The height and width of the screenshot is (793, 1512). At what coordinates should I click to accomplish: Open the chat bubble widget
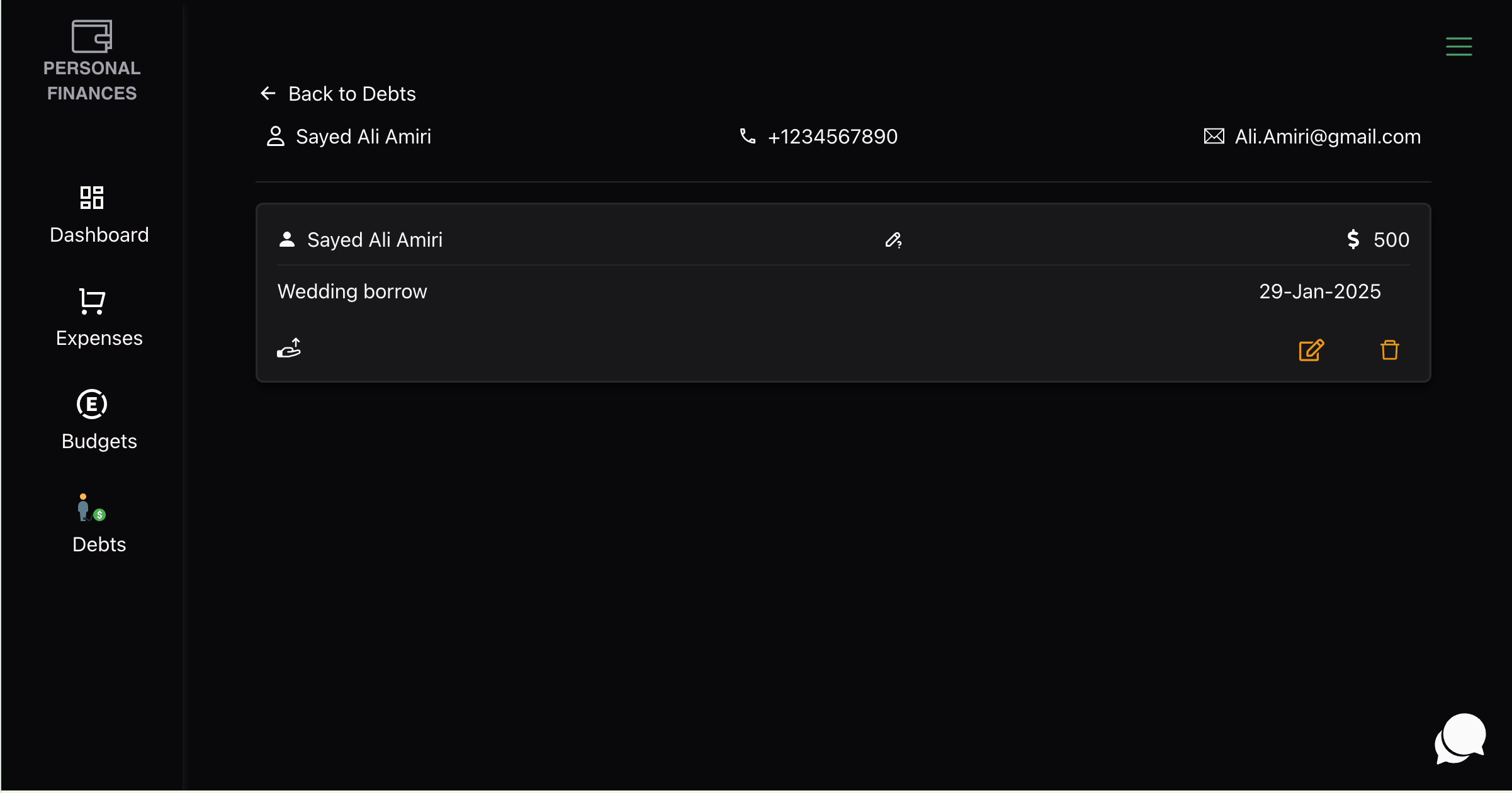tap(1460, 739)
